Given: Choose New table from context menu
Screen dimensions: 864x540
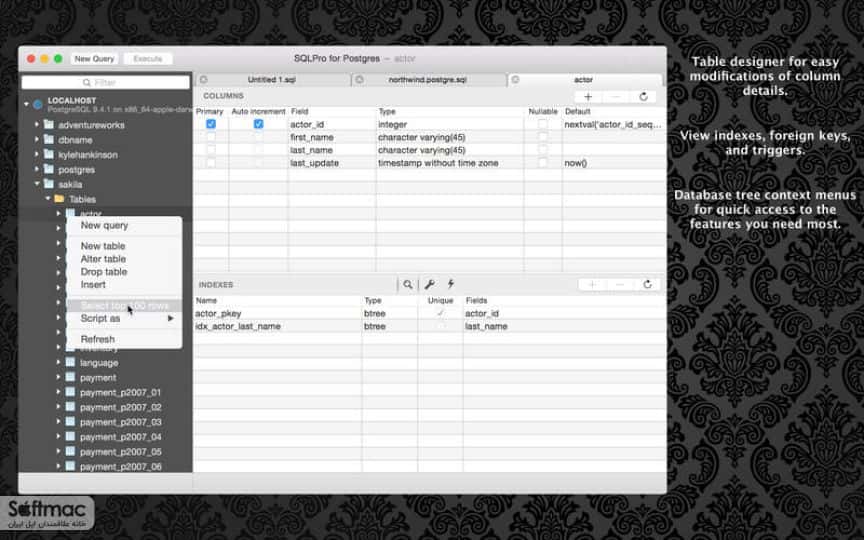Looking at the screenshot, I should click(125, 246).
